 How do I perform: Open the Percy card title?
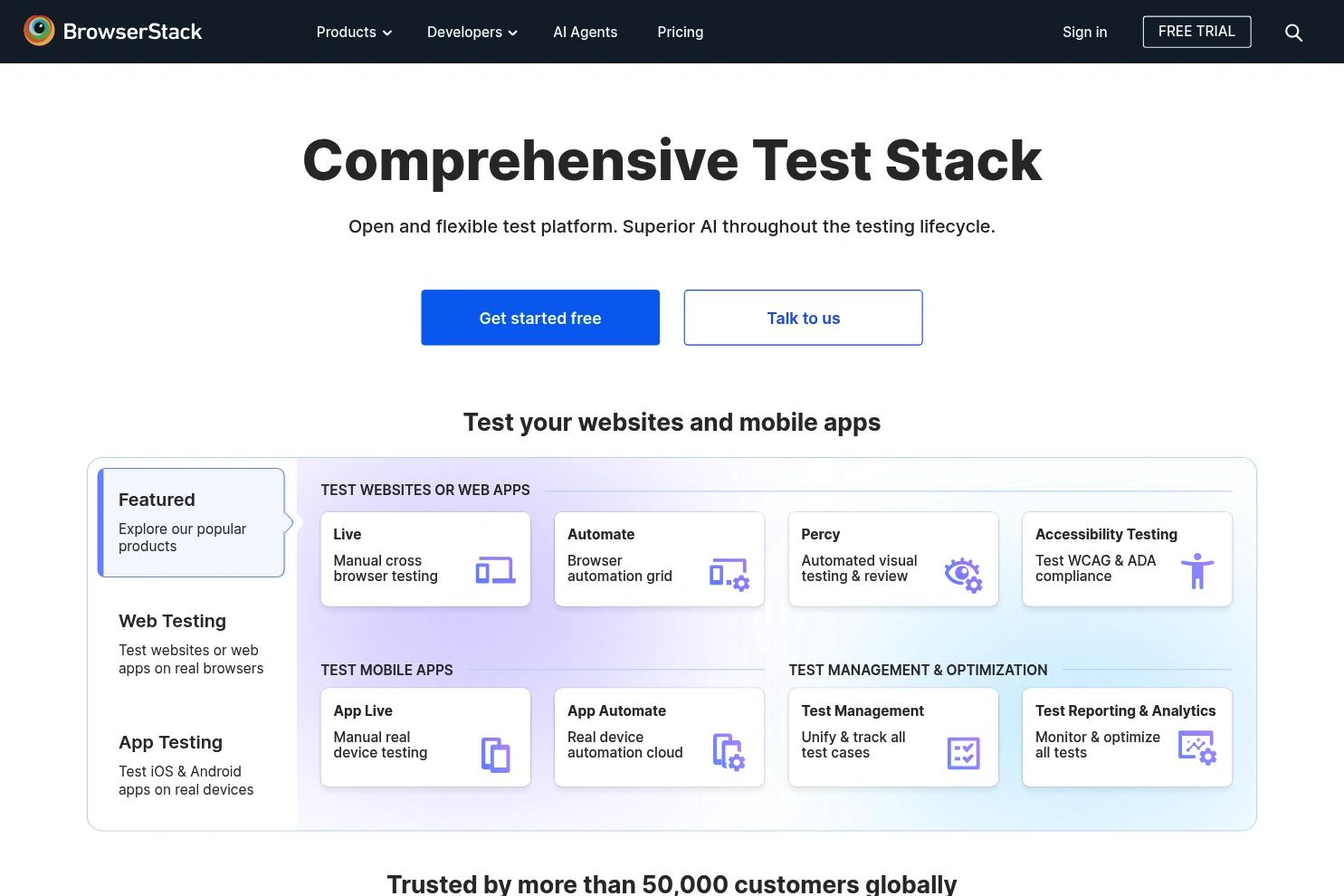821,534
